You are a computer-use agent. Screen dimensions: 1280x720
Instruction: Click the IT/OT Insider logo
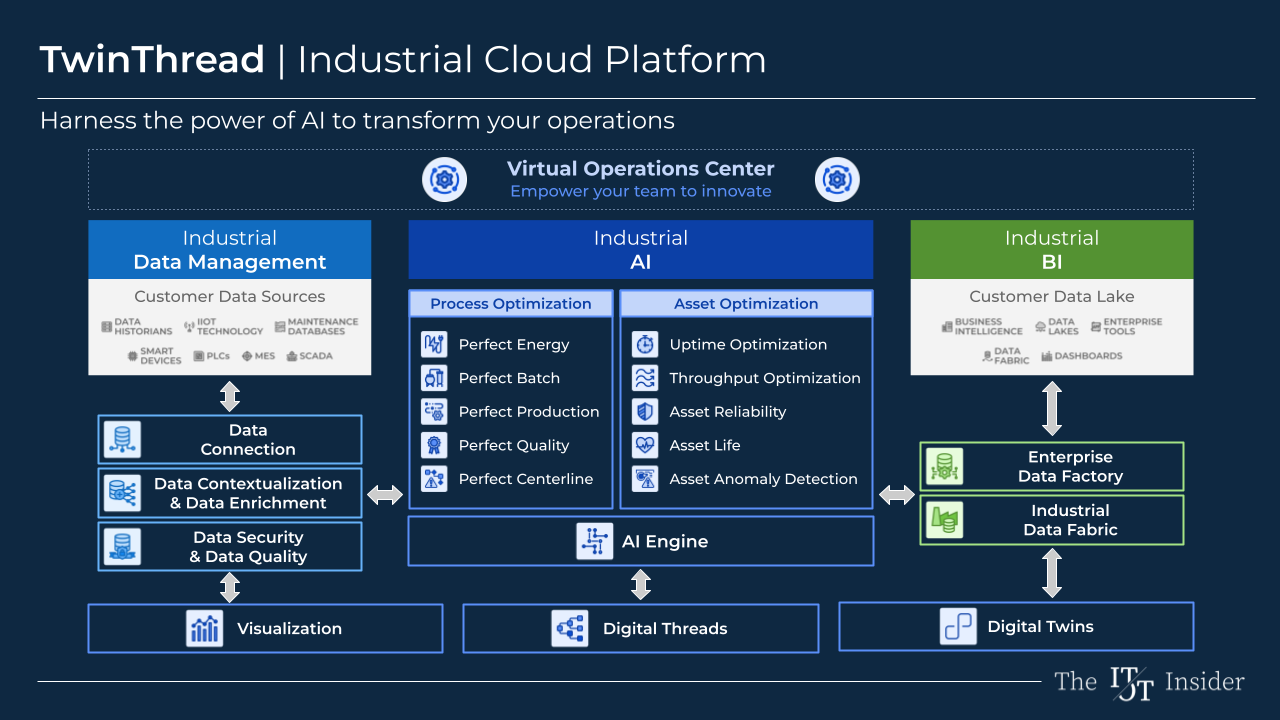coord(1149,682)
